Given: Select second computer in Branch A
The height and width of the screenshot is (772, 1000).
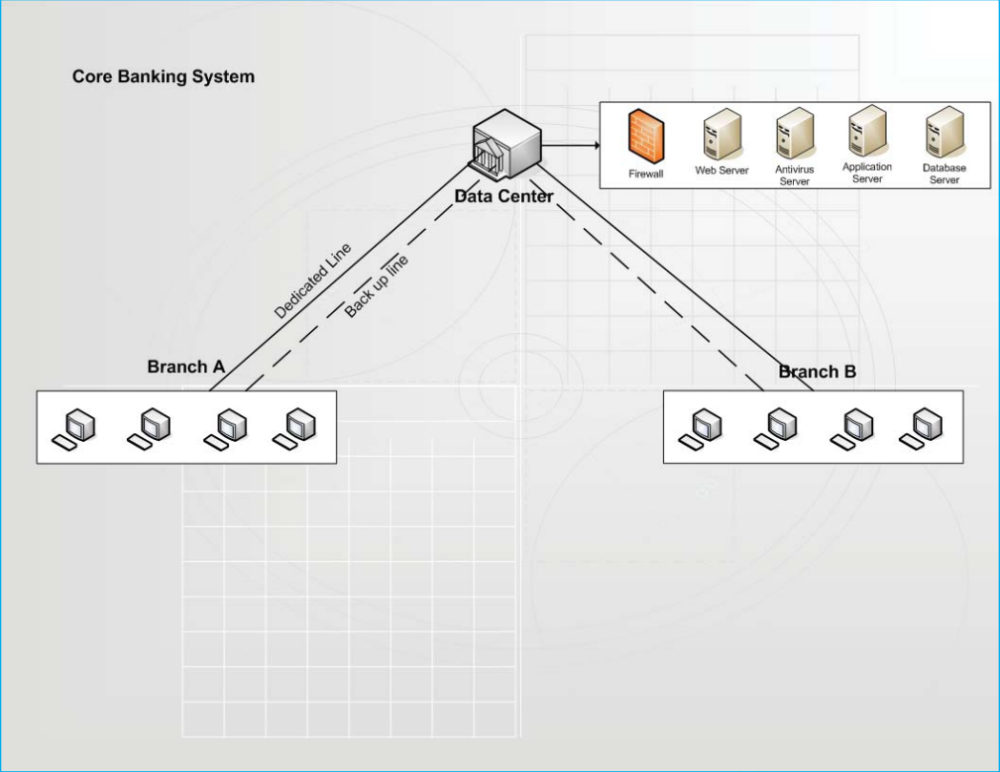Looking at the screenshot, I should [x=149, y=429].
